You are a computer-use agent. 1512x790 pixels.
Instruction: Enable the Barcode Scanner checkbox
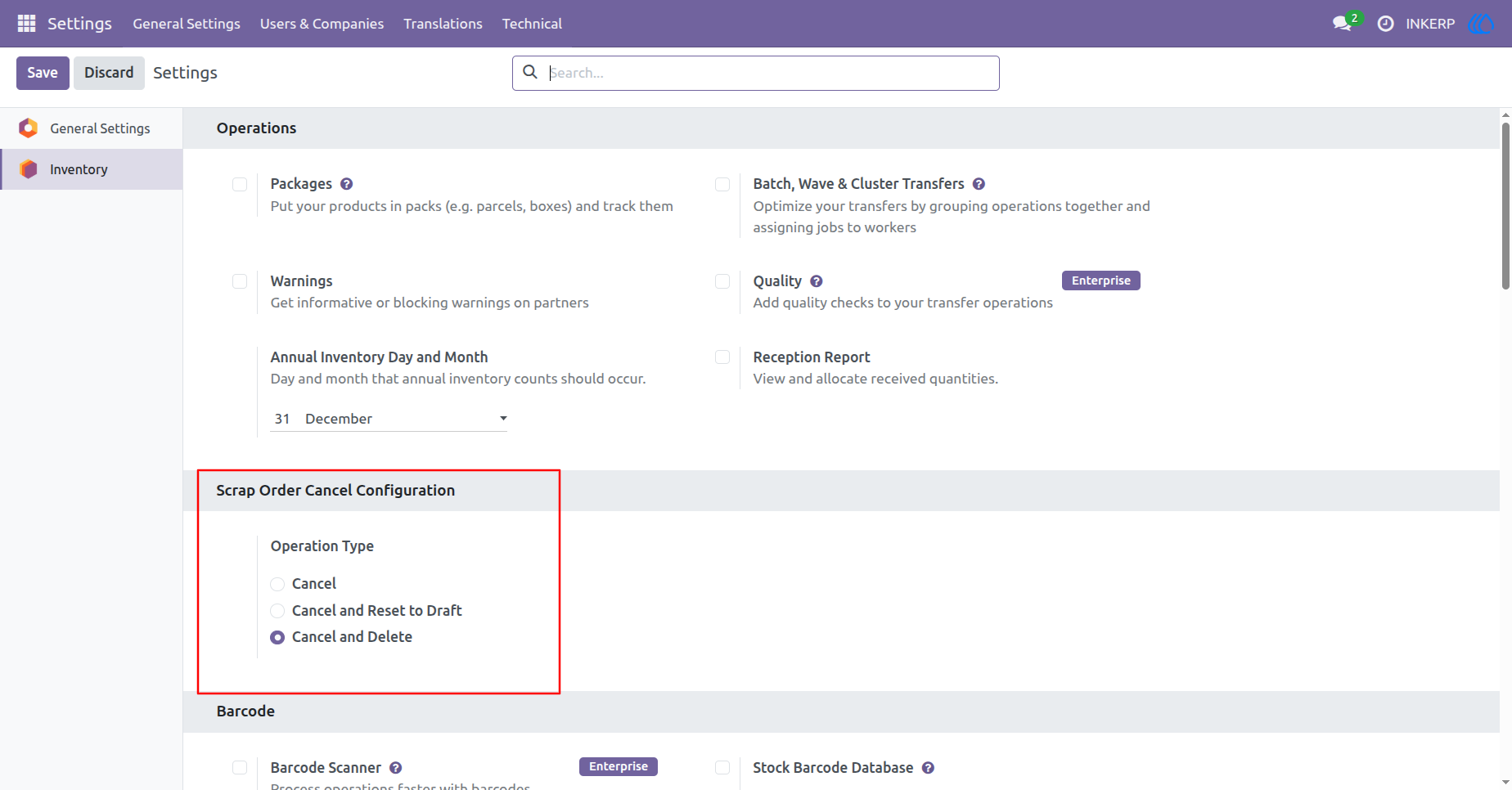tap(240, 768)
